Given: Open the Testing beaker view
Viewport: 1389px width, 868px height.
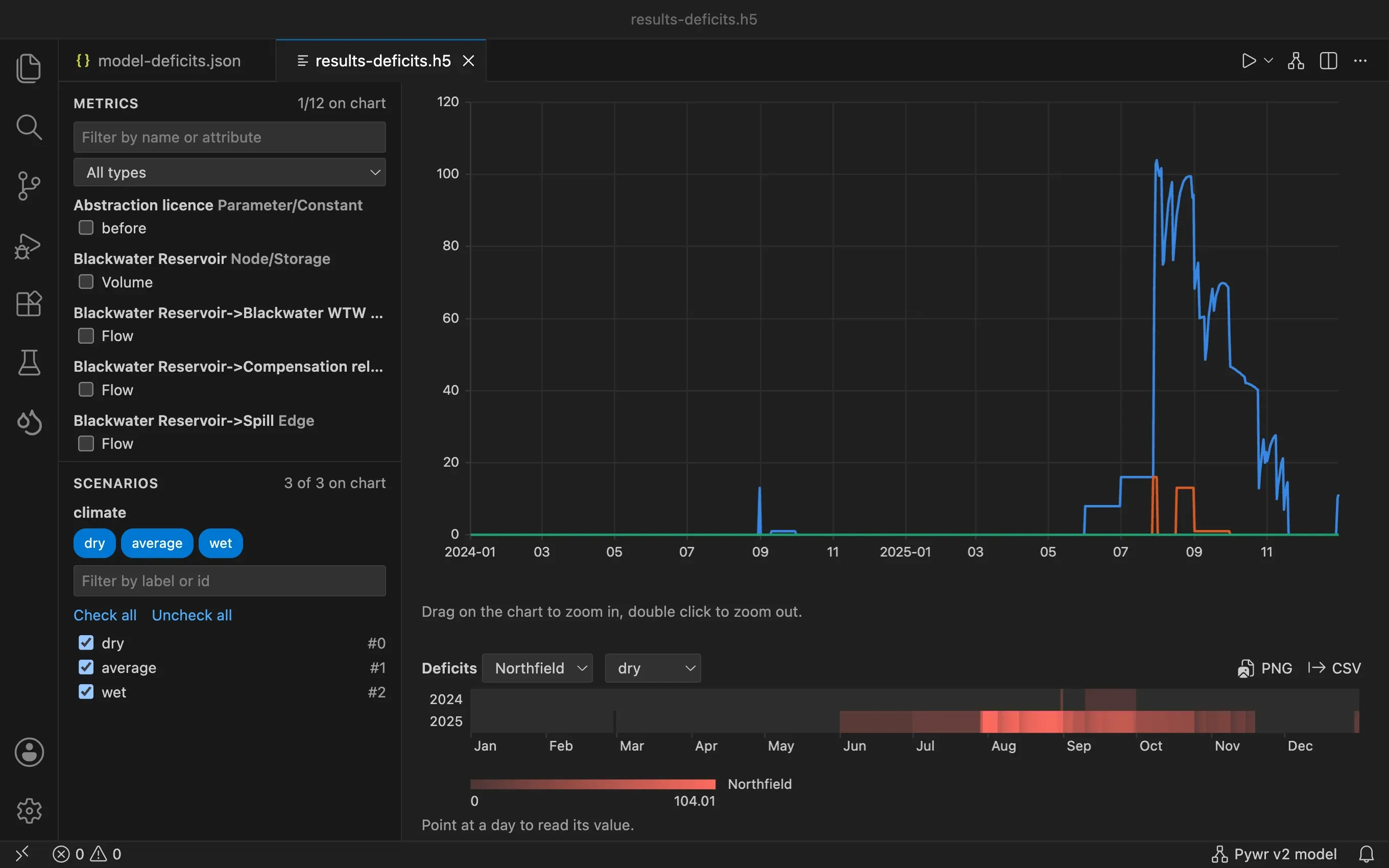Looking at the screenshot, I should pos(29,363).
